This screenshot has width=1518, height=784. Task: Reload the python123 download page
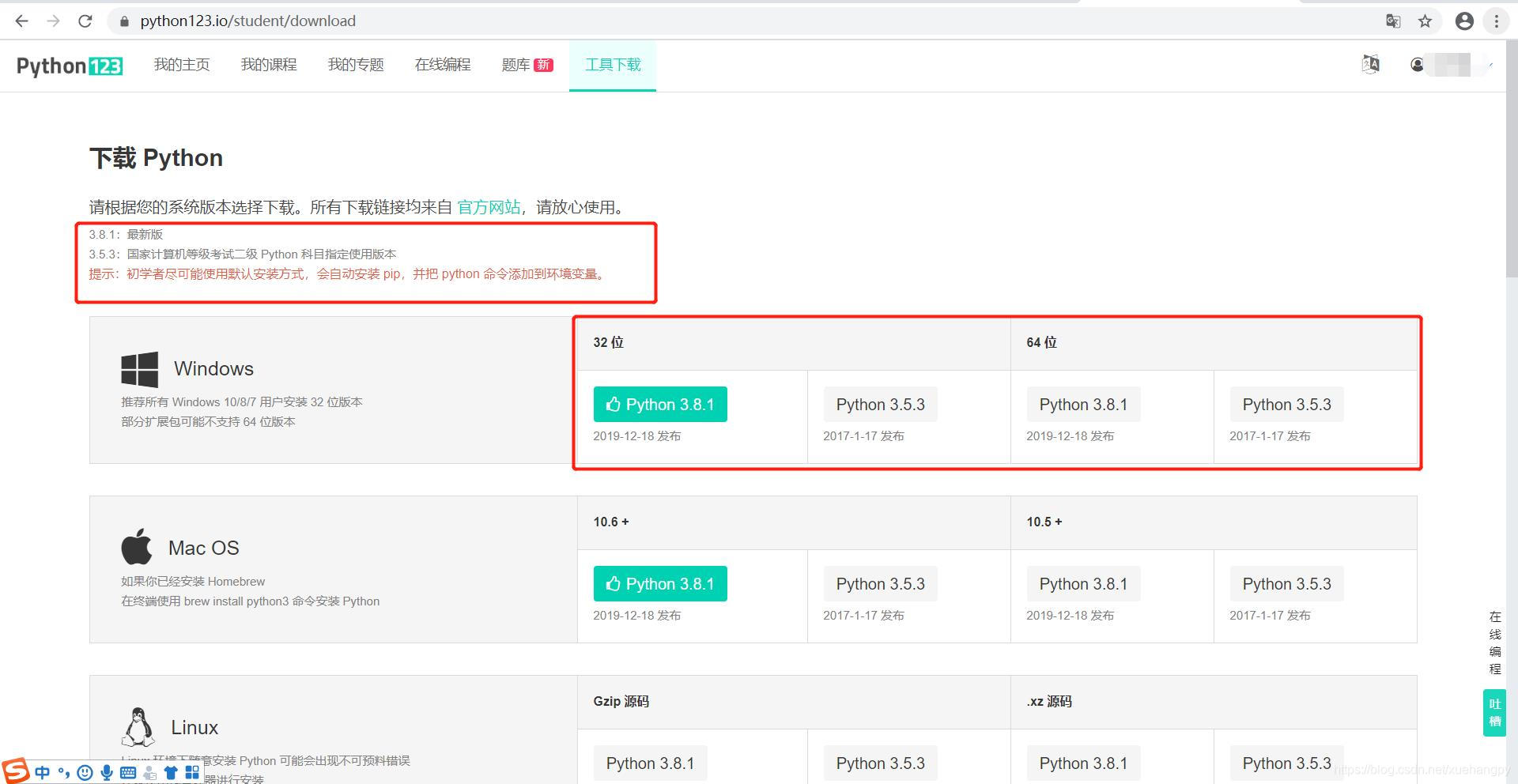pos(85,21)
